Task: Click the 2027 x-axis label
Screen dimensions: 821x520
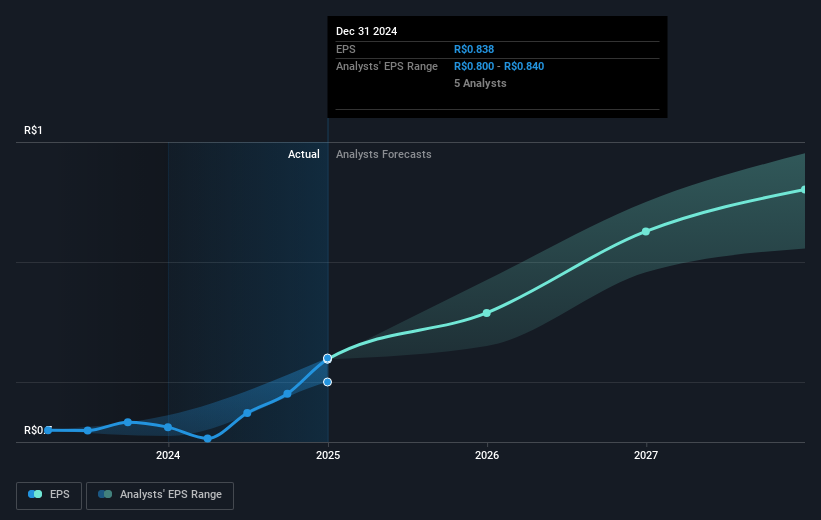Action: tap(646, 456)
